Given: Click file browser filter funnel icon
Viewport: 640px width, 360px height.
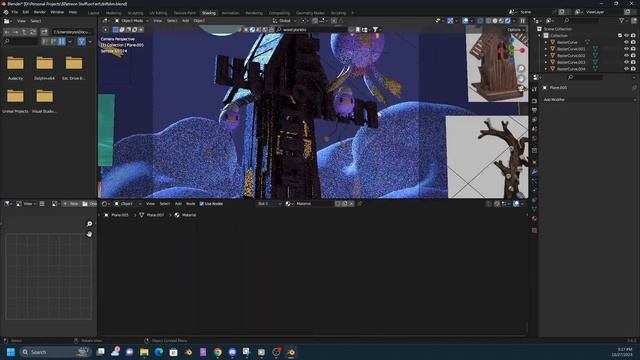Looking at the screenshot, I should [x=82, y=41].
